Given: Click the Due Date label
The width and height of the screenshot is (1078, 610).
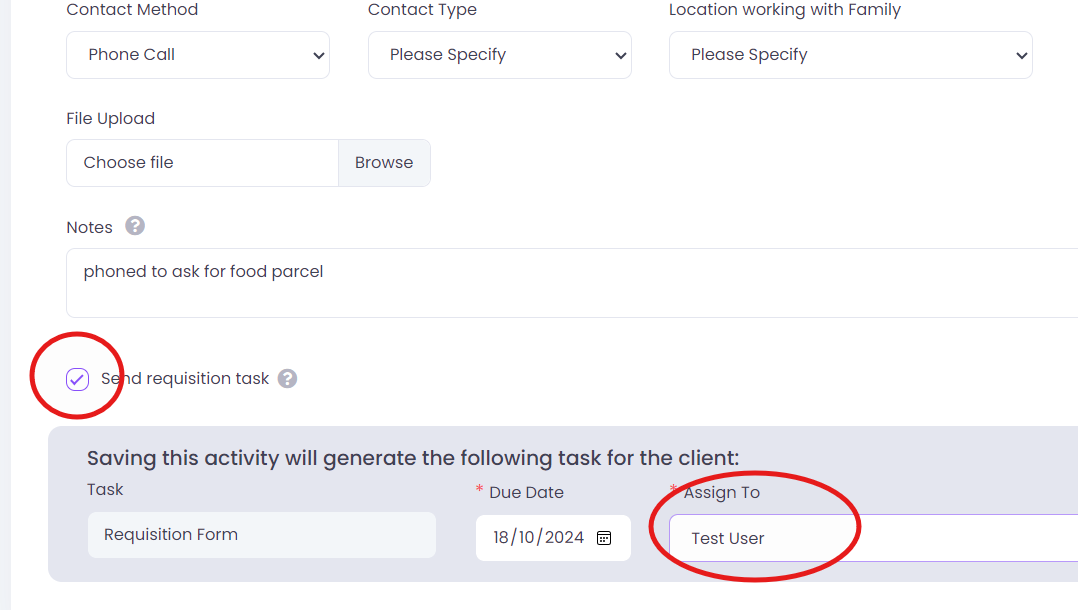Looking at the screenshot, I should (x=526, y=492).
